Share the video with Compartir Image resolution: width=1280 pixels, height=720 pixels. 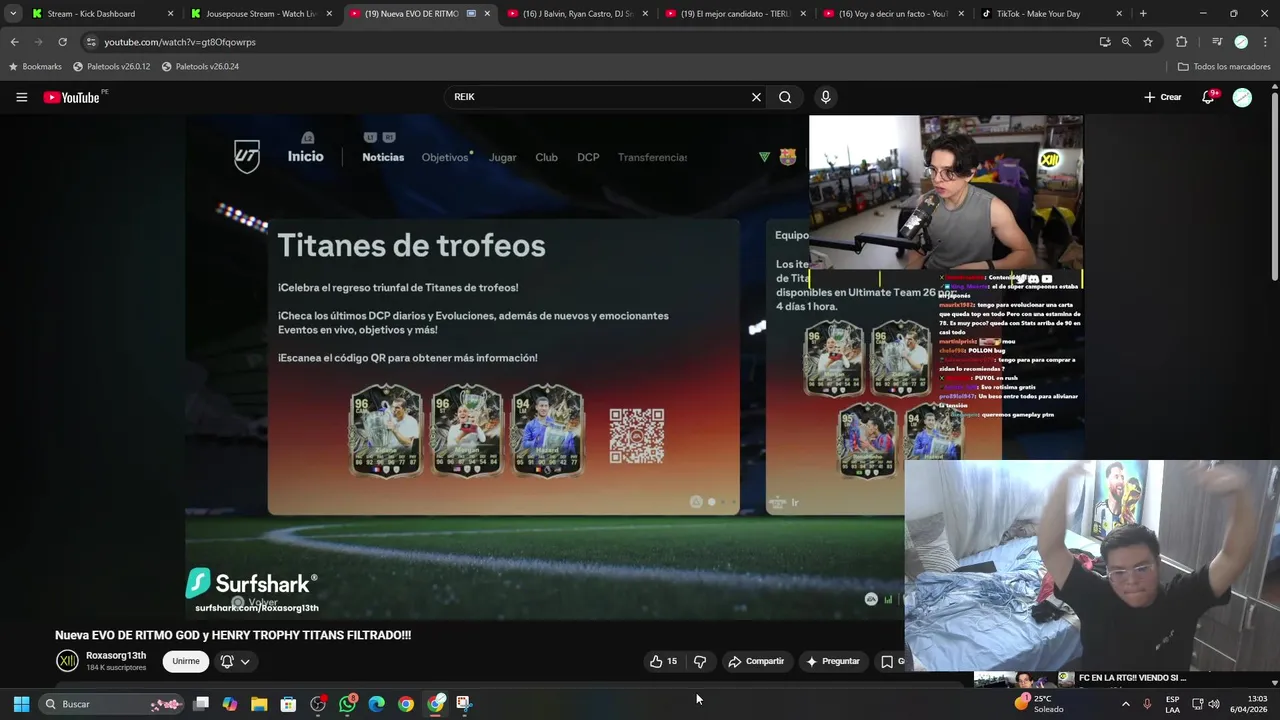click(756, 661)
